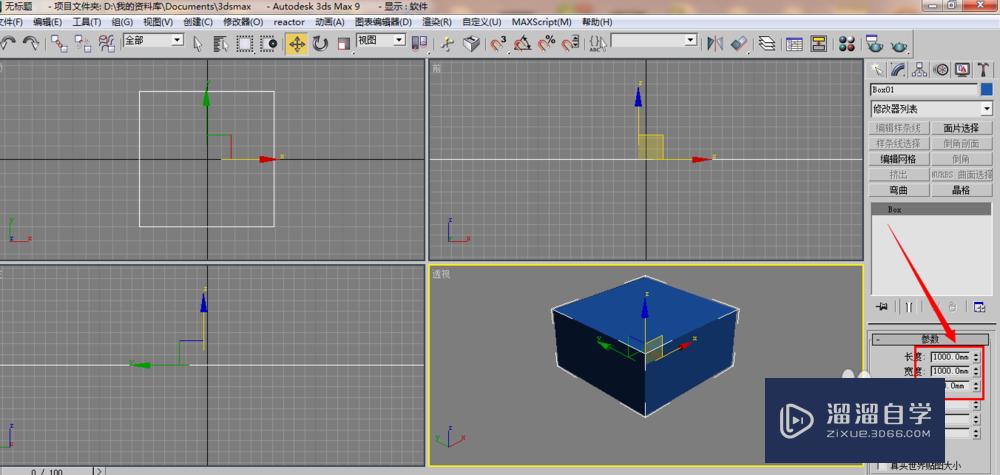Open the MAXScript(M) menu

[x=541, y=22]
